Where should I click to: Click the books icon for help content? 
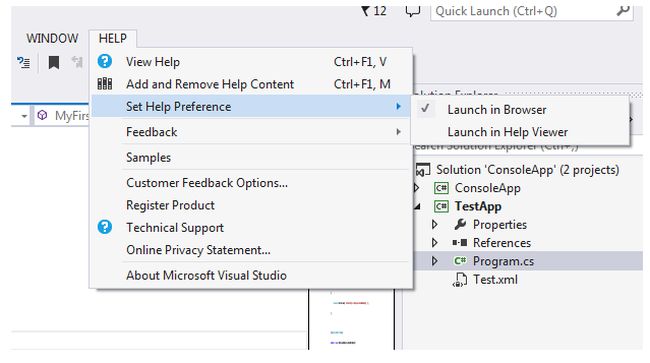tap(104, 84)
